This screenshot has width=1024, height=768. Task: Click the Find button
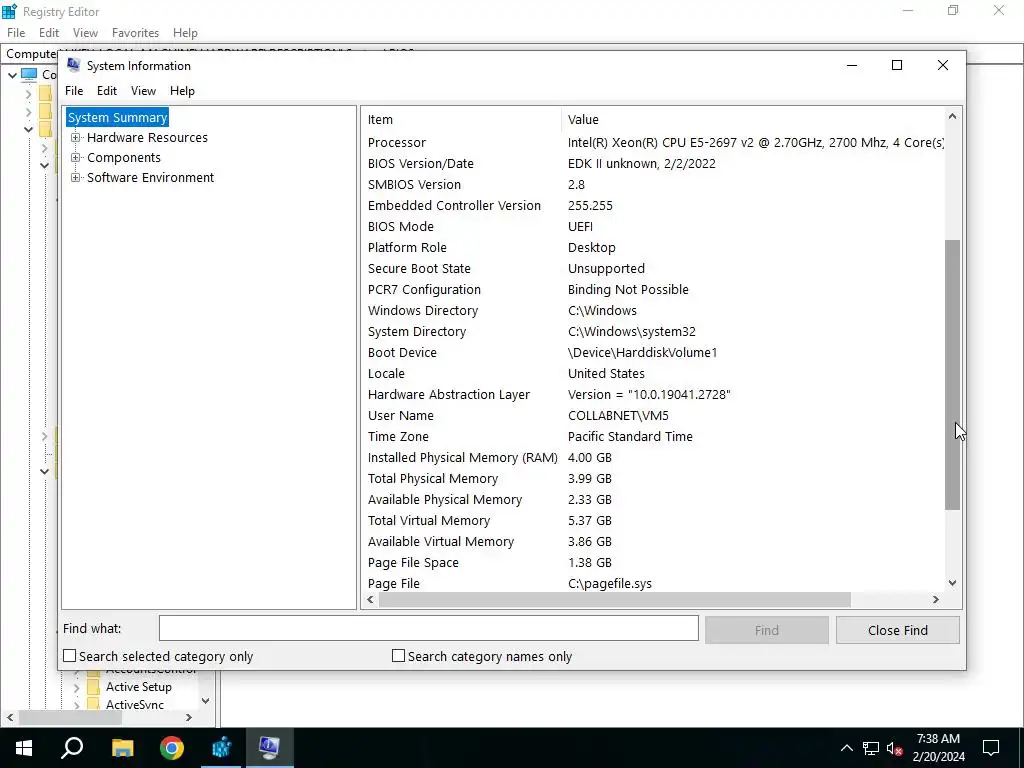[x=766, y=630]
